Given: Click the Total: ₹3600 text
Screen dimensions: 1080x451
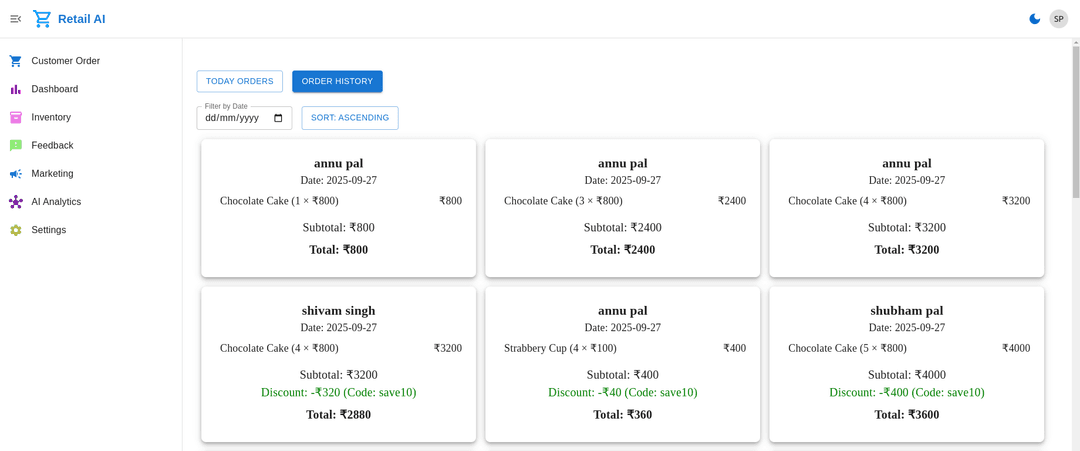Looking at the screenshot, I should click(906, 415).
